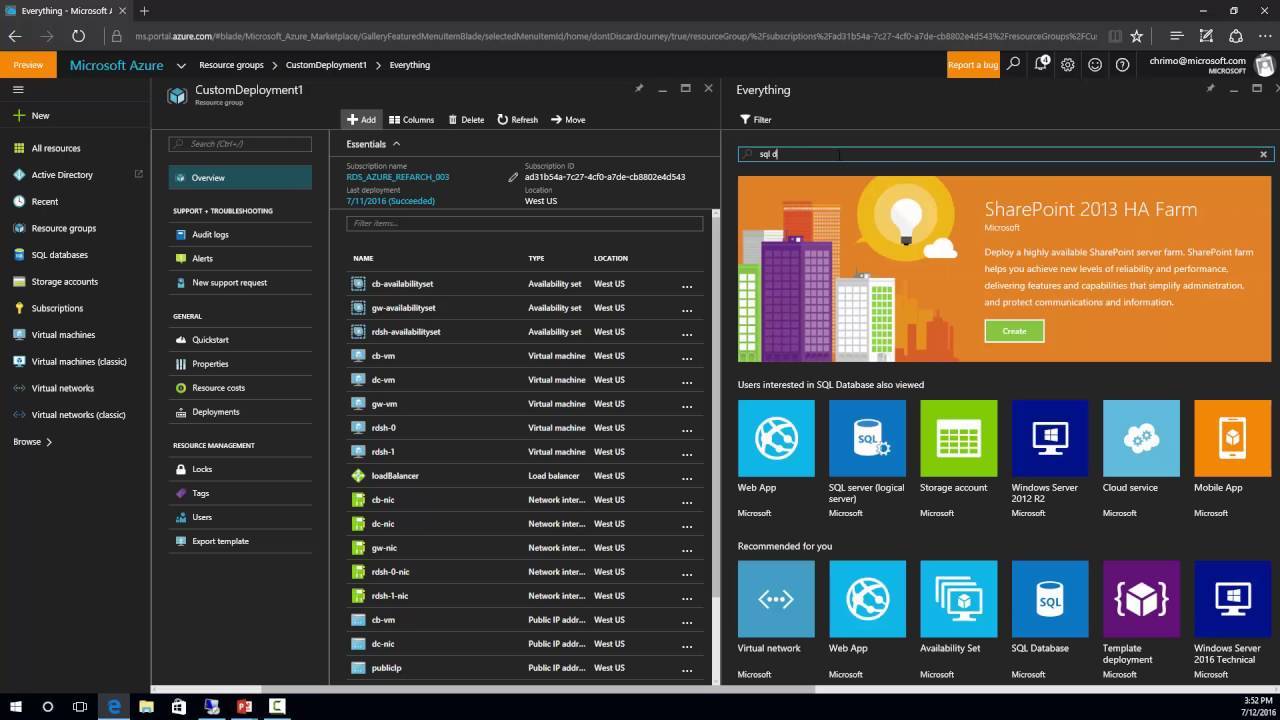The width and height of the screenshot is (1280, 720).
Task: Pin the CustomDeployment1 blade
Action: pyautogui.click(x=639, y=89)
